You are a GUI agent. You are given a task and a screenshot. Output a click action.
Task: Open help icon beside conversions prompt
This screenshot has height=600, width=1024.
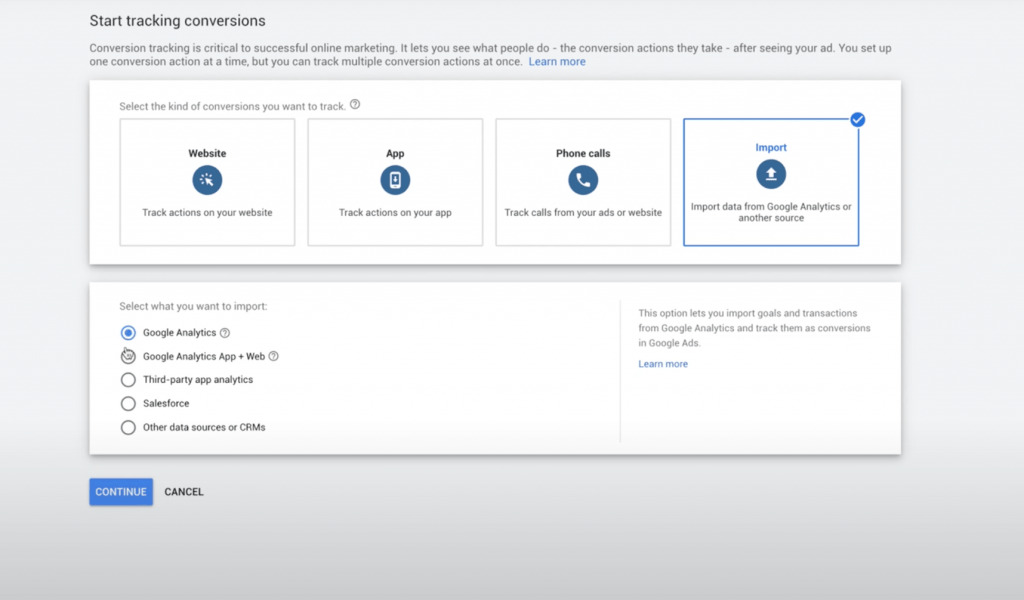pos(355,105)
